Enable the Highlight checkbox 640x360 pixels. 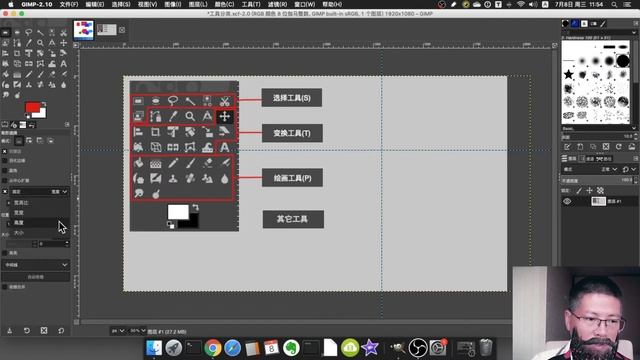pos(5,253)
